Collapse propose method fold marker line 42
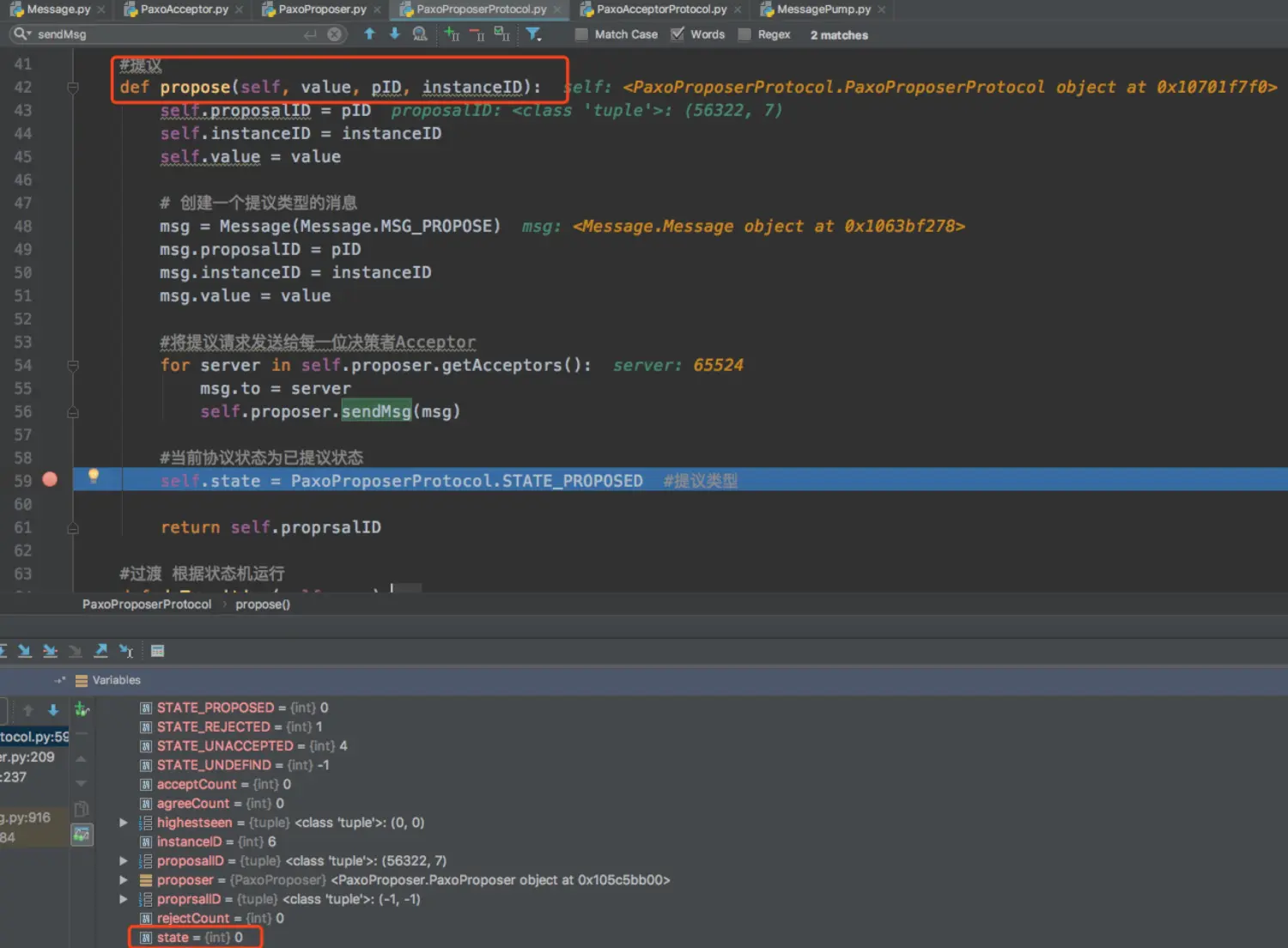This screenshot has height=948, width=1288. pos(73,88)
